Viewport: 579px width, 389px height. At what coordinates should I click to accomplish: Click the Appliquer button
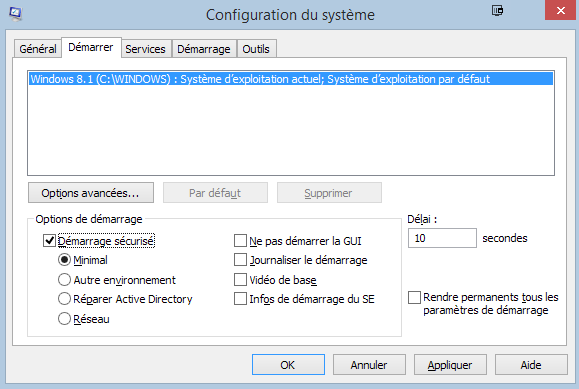click(x=450, y=365)
